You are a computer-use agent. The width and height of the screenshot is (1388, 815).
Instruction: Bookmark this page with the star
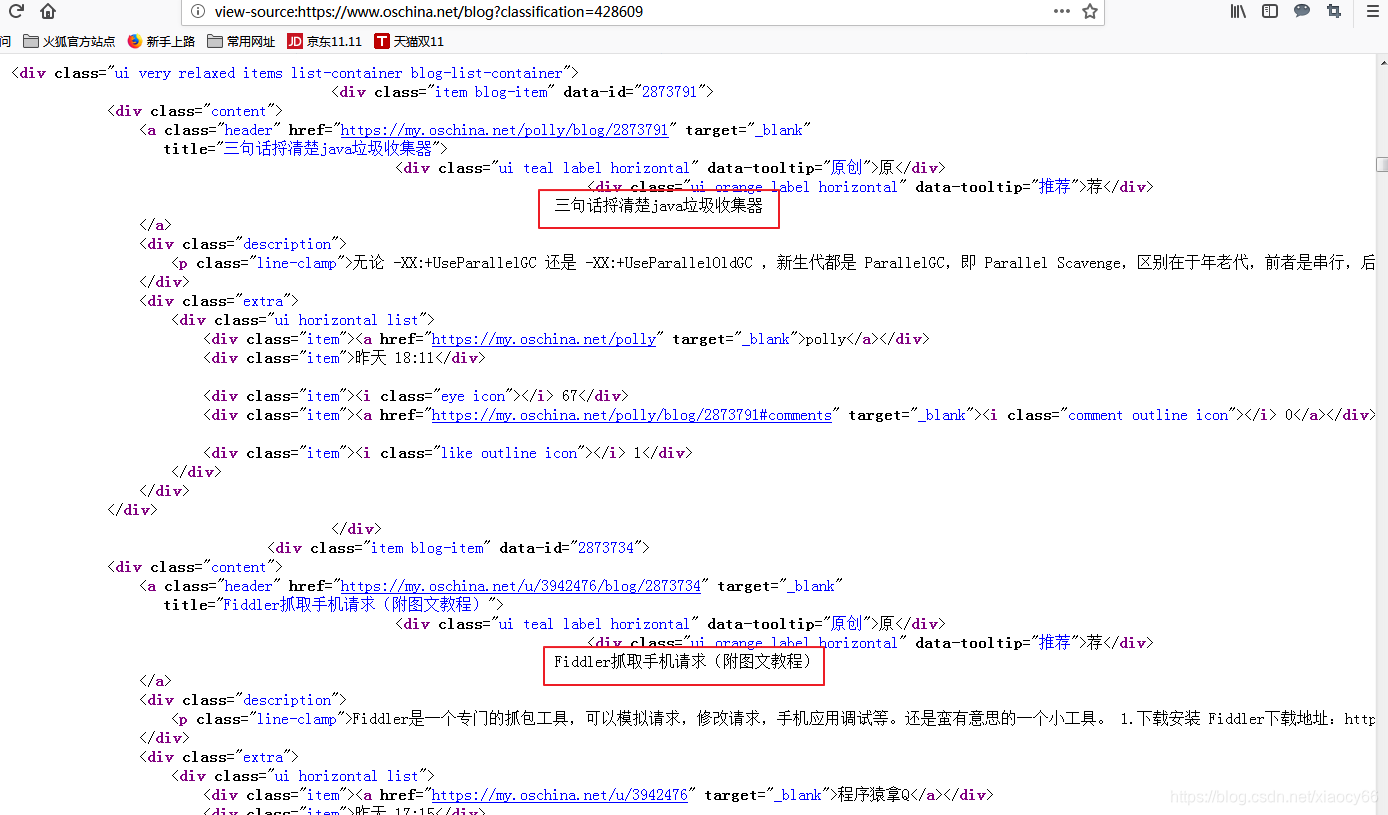[1090, 12]
